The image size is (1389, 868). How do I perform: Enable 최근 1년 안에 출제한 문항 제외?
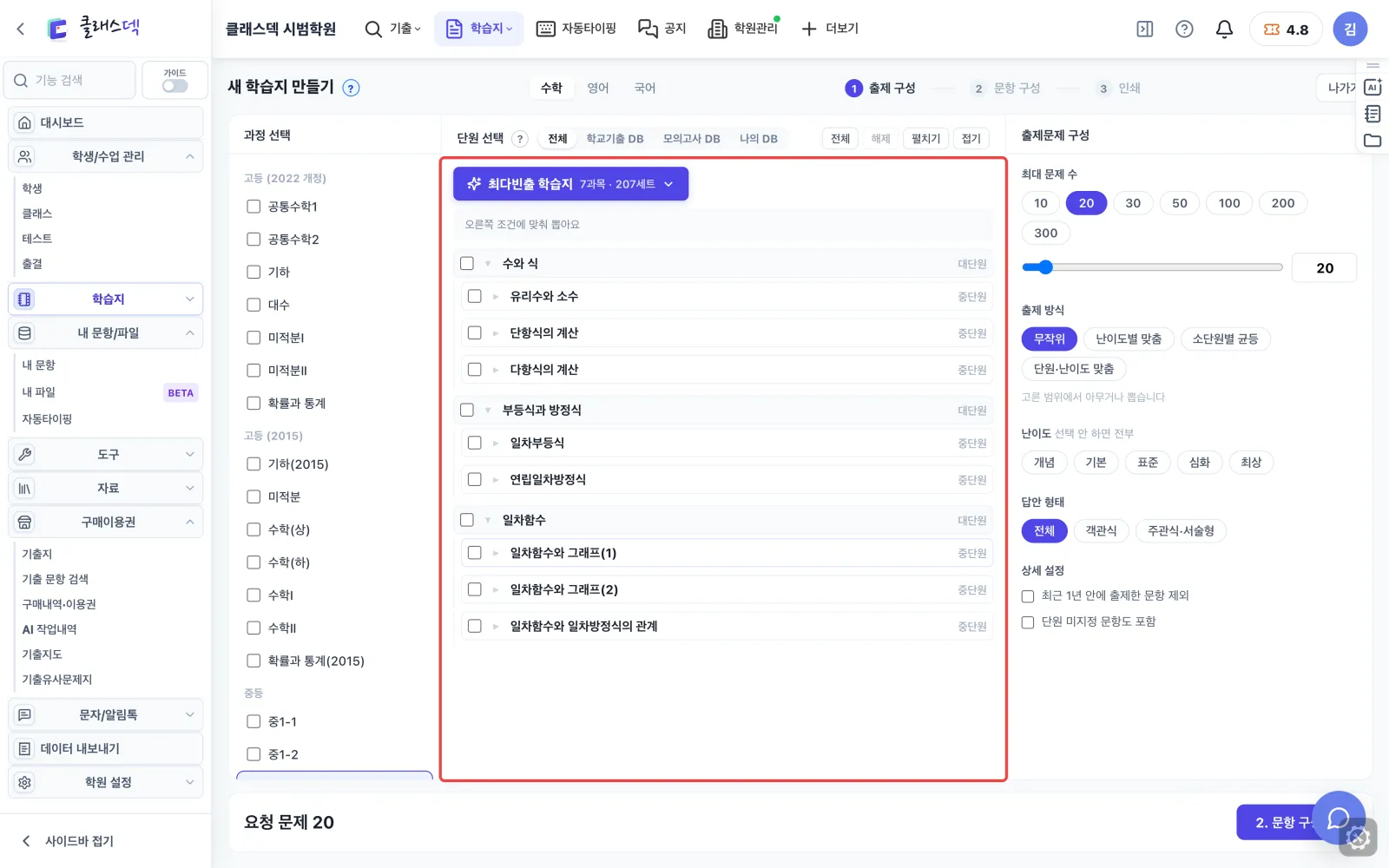coord(1028,596)
